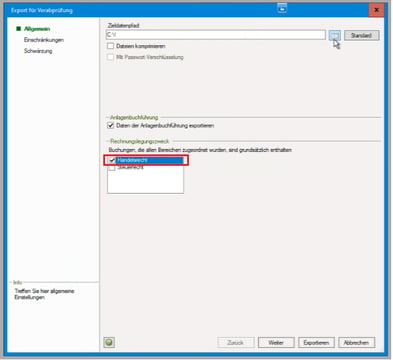The height and width of the screenshot is (360, 393).
Task: Open the Schwärzung section
Action: 38,51
